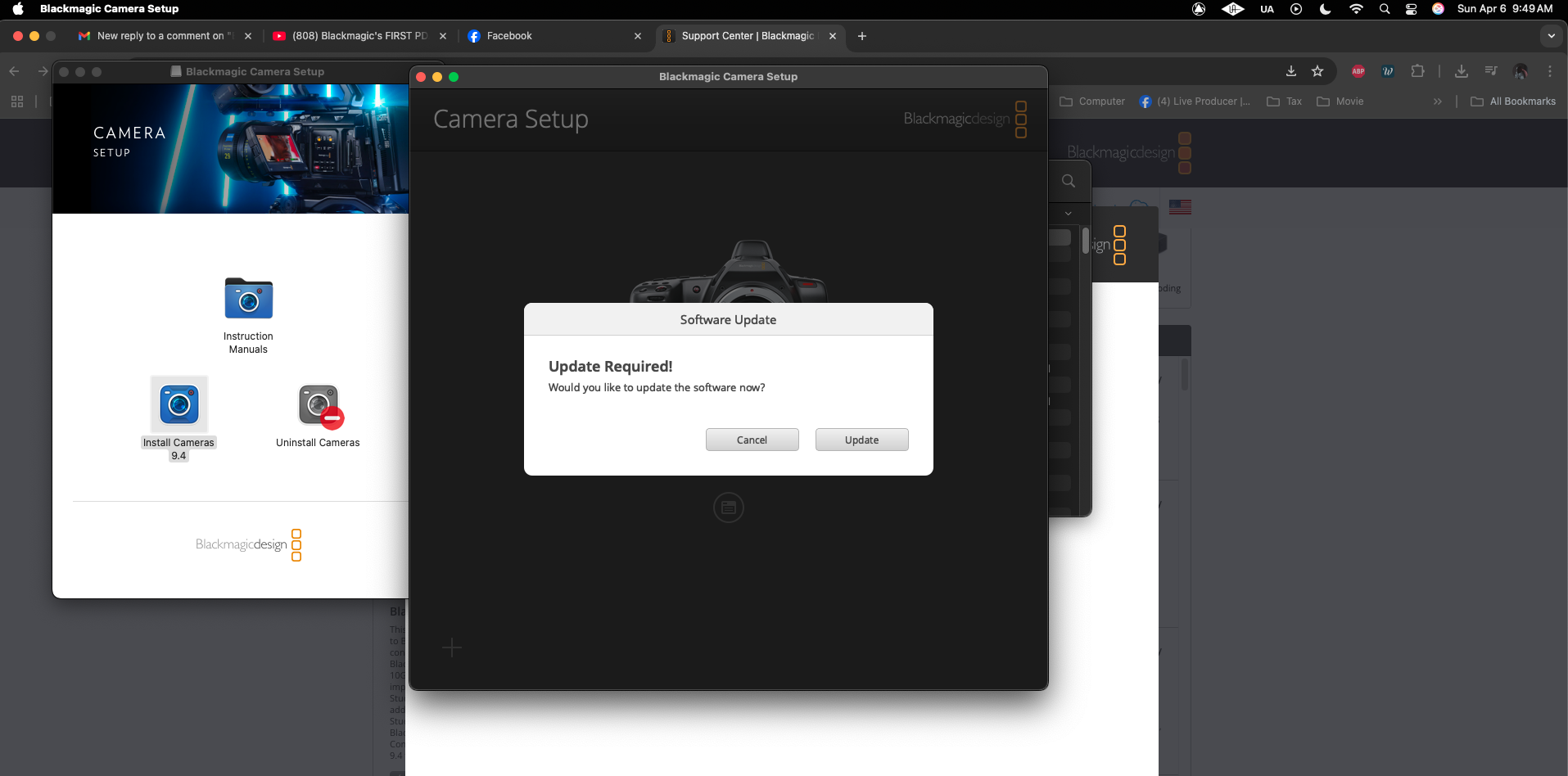The image size is (1568, 776).
Task: Close the Facebook browser tab
Action: tap(638, 36)
